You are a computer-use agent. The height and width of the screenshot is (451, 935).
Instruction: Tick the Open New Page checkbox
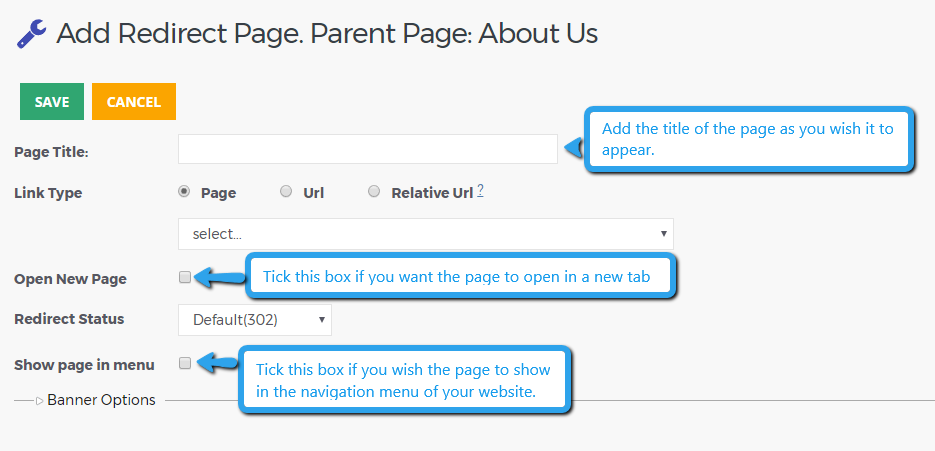[x=185, y=277]
